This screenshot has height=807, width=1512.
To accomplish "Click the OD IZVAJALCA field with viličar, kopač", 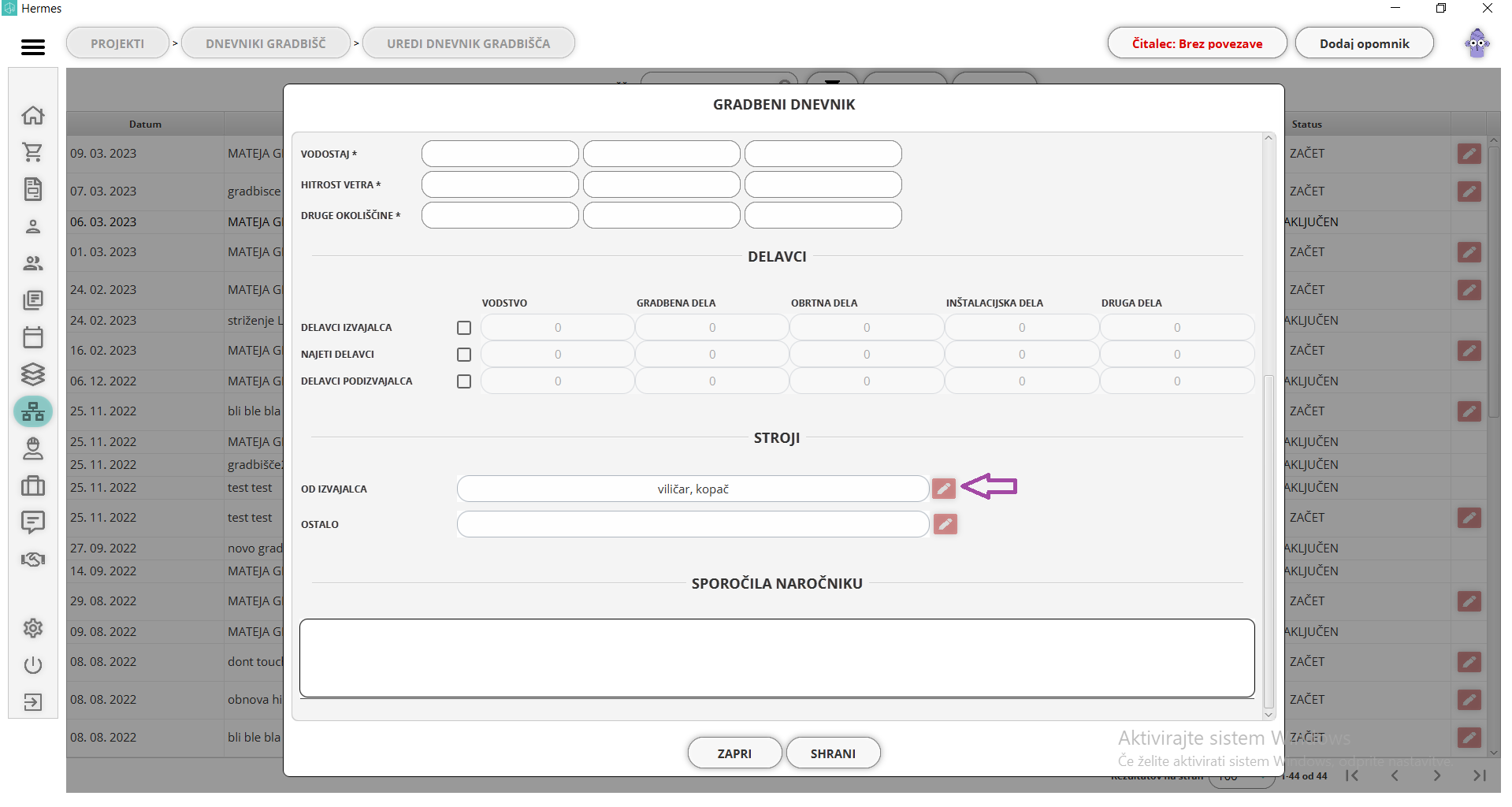I will (693, 489).
